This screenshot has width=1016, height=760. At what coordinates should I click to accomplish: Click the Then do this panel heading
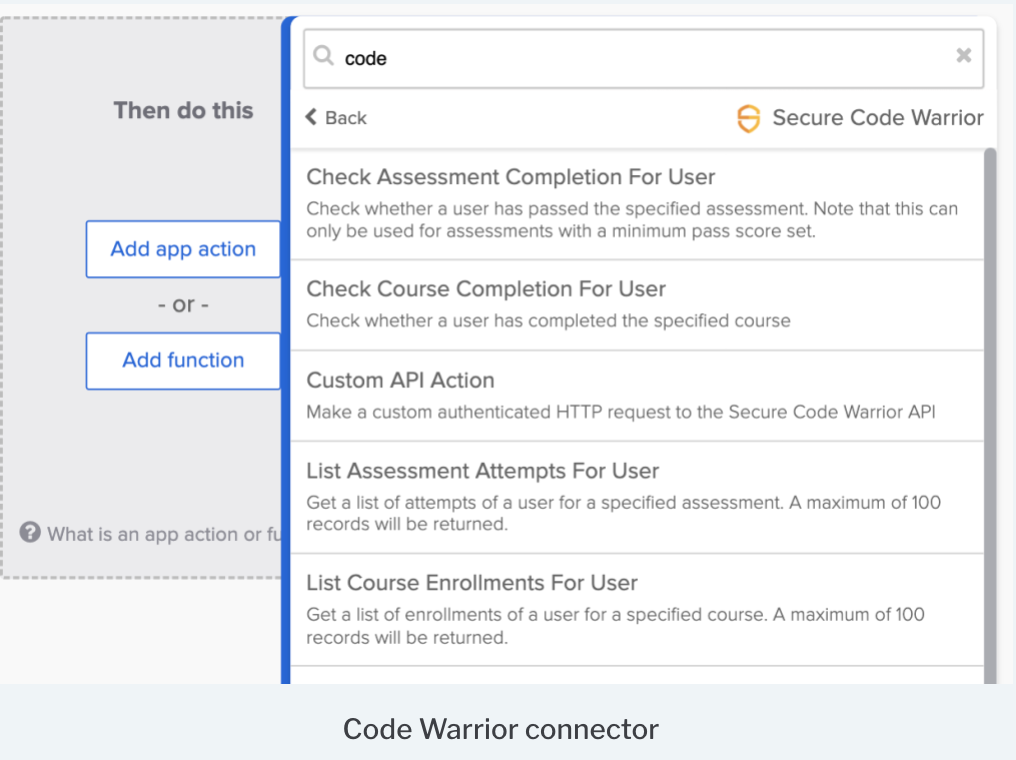click(183, 110)
